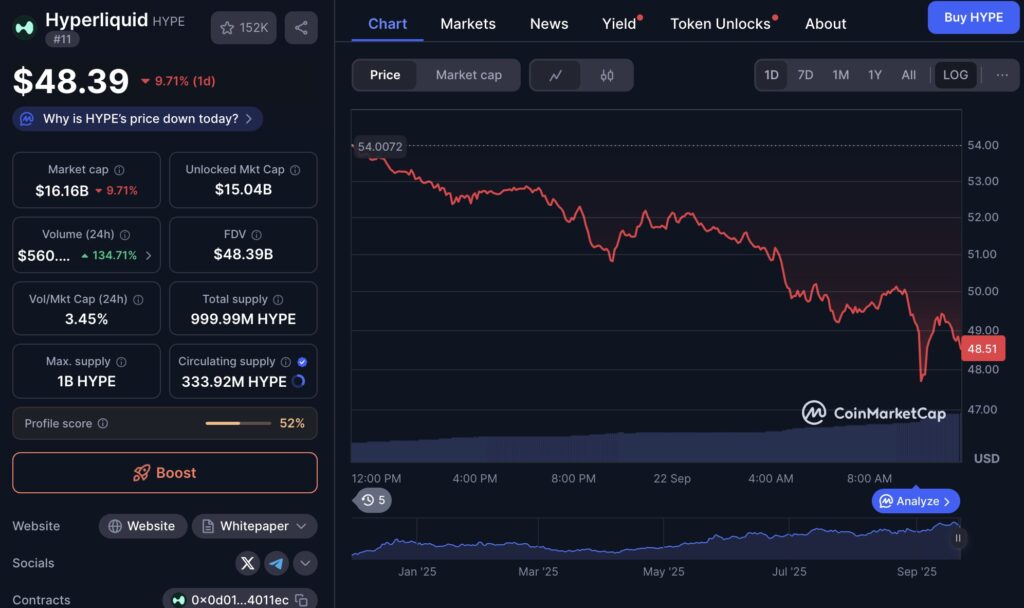Viewport: 1024px width, 608px height.
Task: Open the Token Unlocks tab
Action: tap(720, 24)
